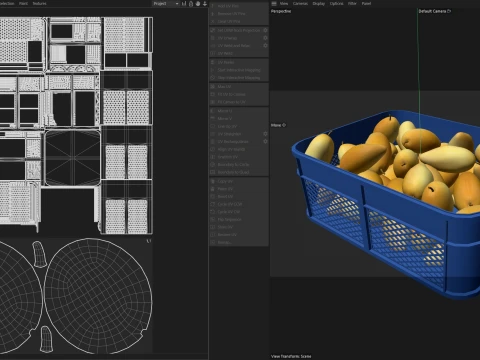
Task: Select the large full circular UV island
Action: point(98,296)
